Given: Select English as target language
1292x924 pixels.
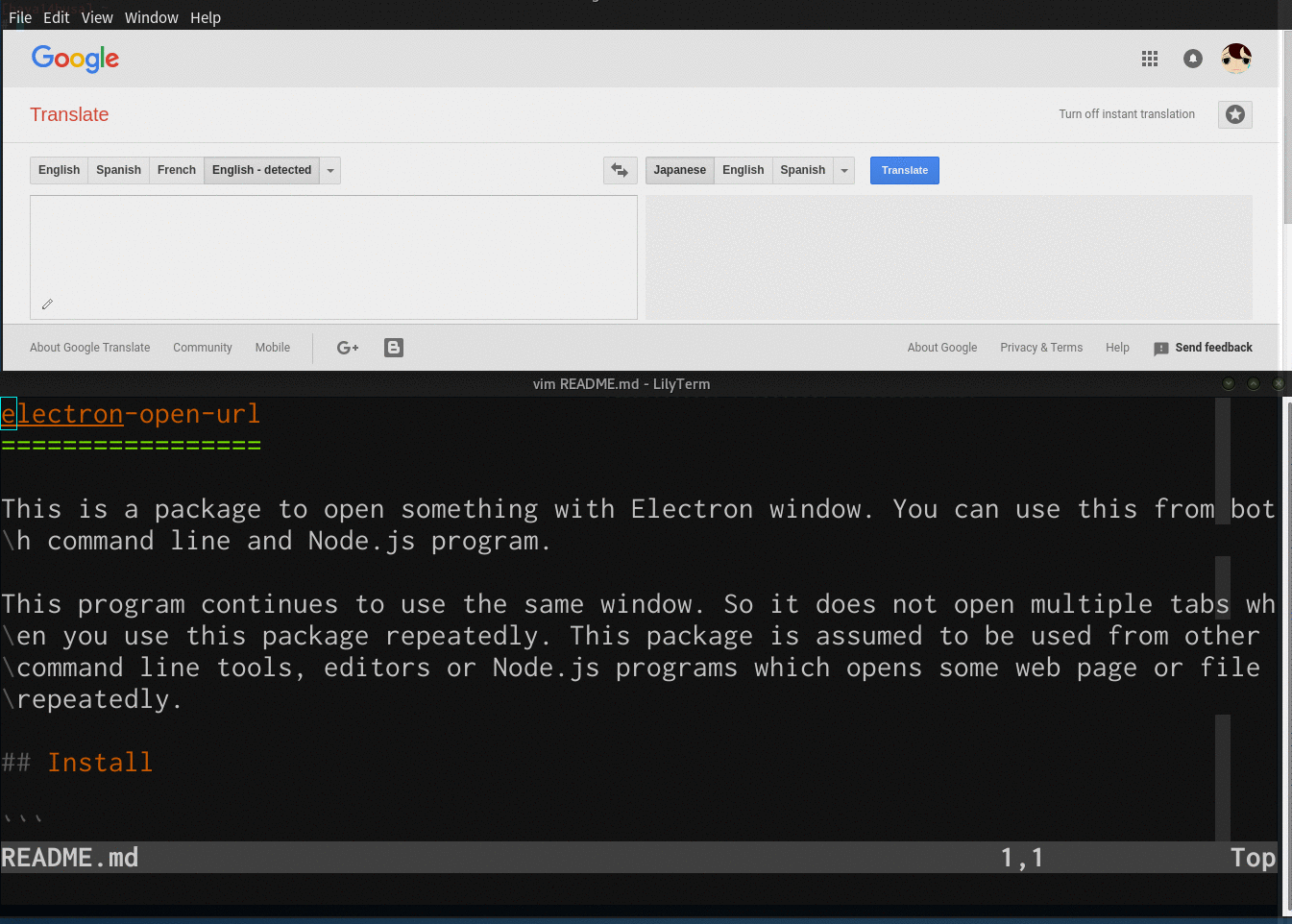Looking at the screenshot, I should point(744,170).
